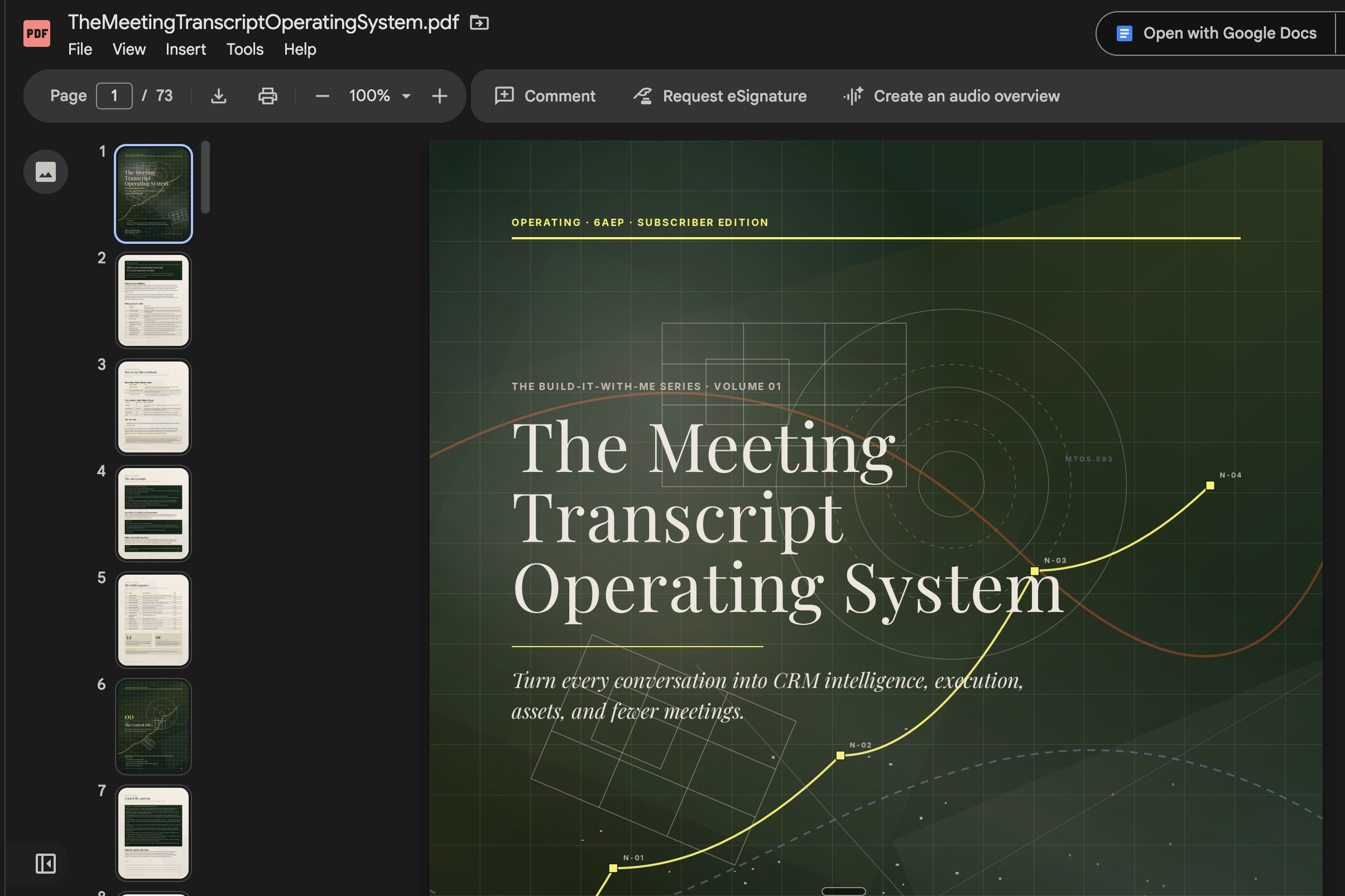Select page 4 thumbnail
Screen dimensions: 1345x896
(x=153, y=514)
